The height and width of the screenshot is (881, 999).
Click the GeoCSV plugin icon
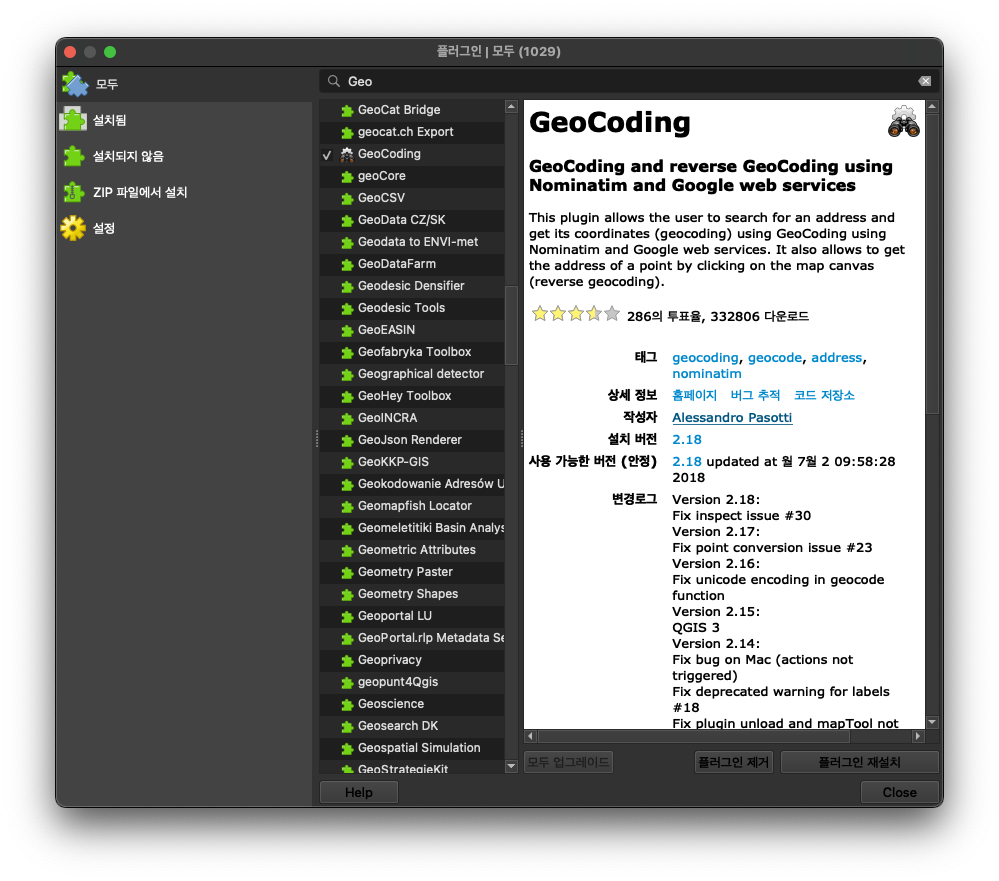pyautogui.click(x=347, y=199)
